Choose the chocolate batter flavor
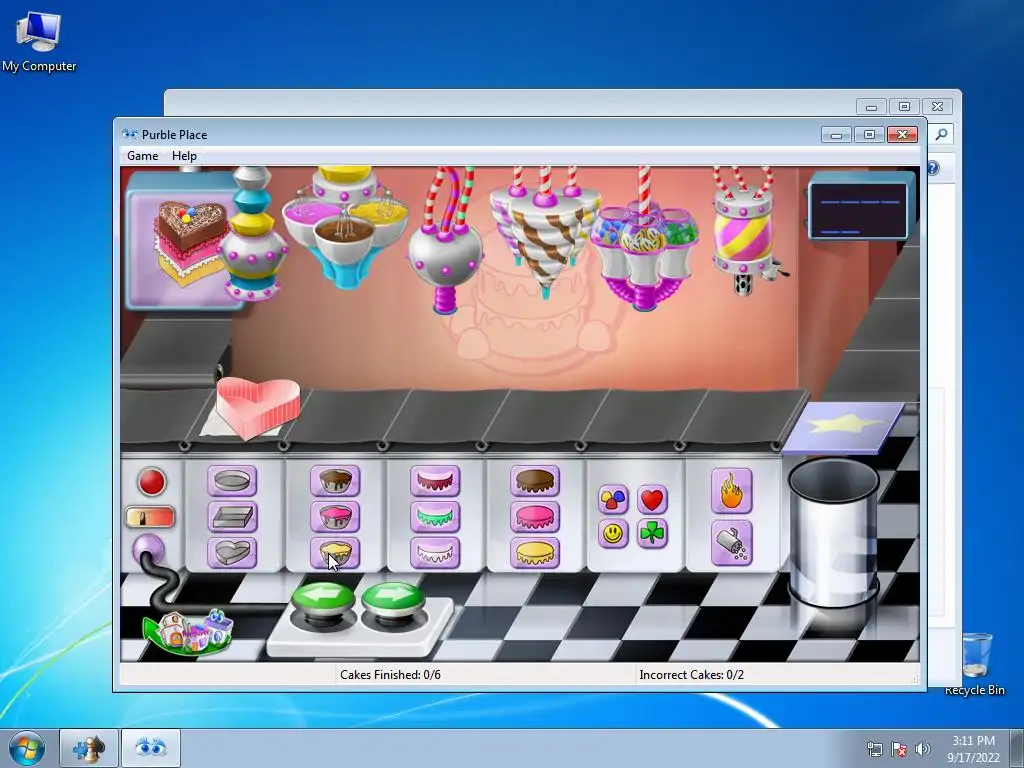 (x=335, y=481)
